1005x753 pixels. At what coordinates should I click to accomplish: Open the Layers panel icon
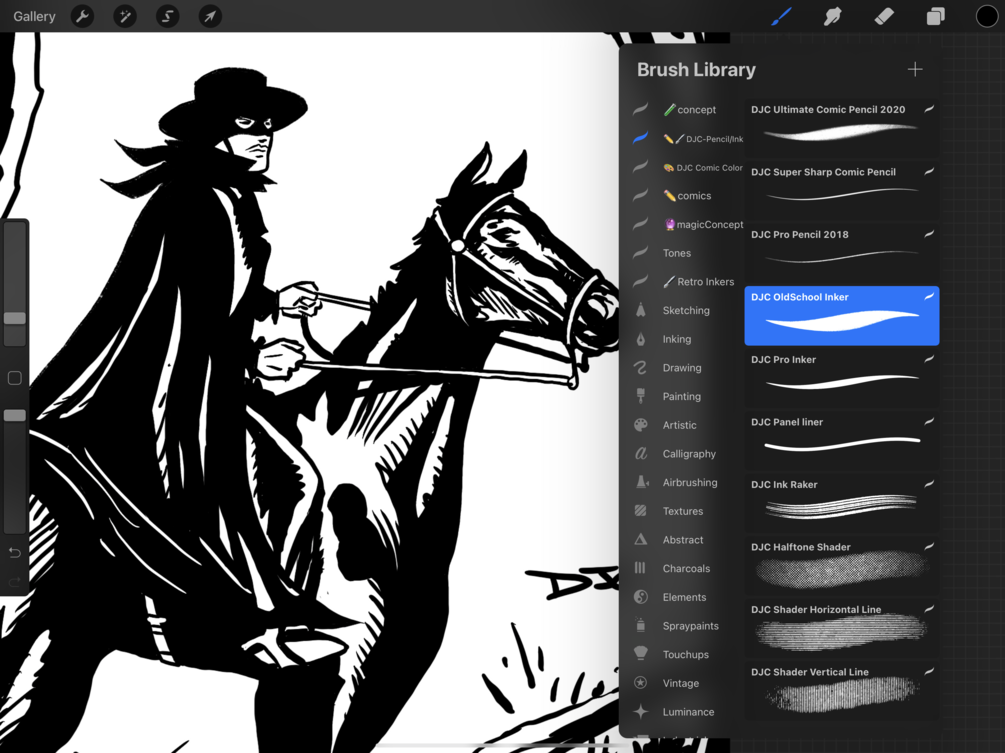tap(935, 16)
